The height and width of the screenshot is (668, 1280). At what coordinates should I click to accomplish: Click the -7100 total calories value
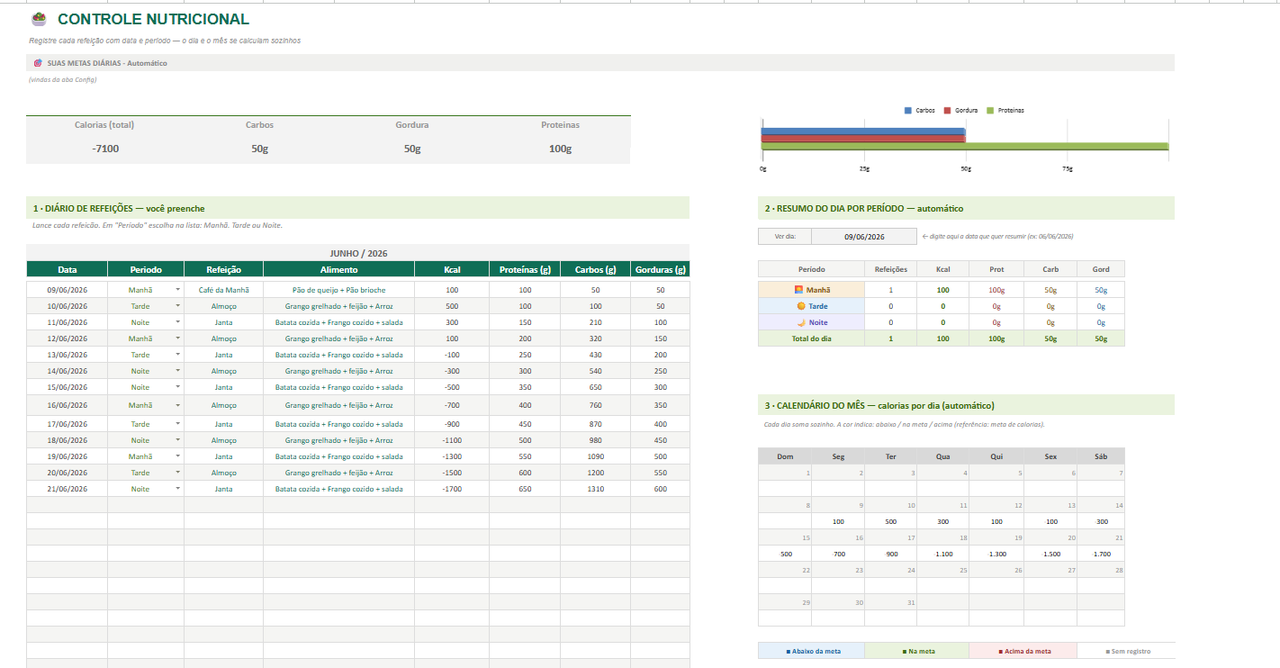tap(105, 148)
